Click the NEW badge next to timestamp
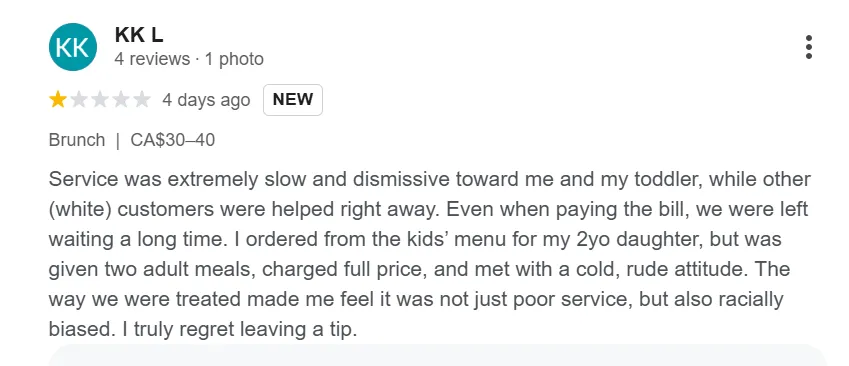849x366 pixels. tap(293, 100)
